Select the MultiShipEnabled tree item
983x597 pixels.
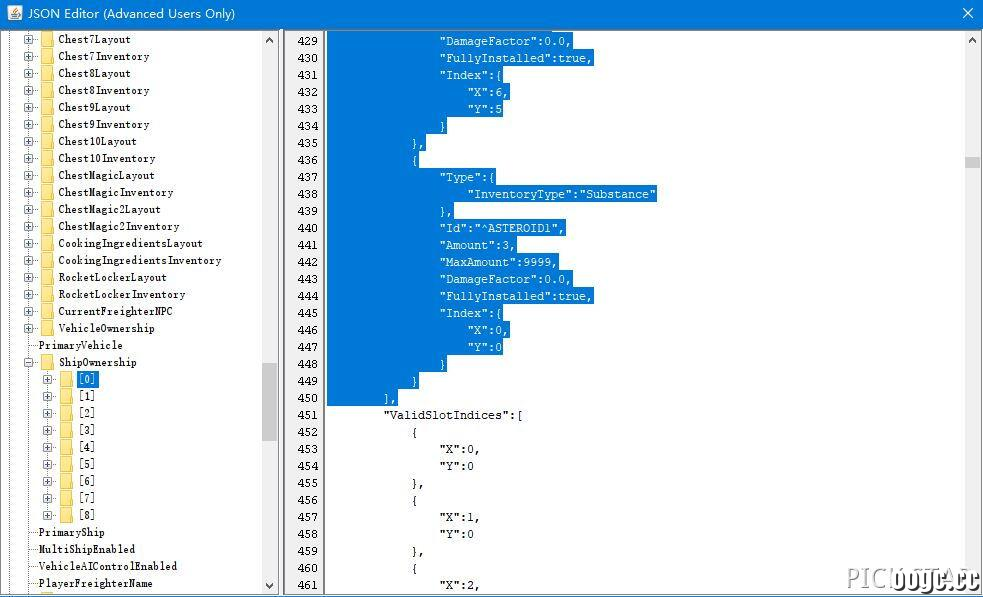[87, 549]
